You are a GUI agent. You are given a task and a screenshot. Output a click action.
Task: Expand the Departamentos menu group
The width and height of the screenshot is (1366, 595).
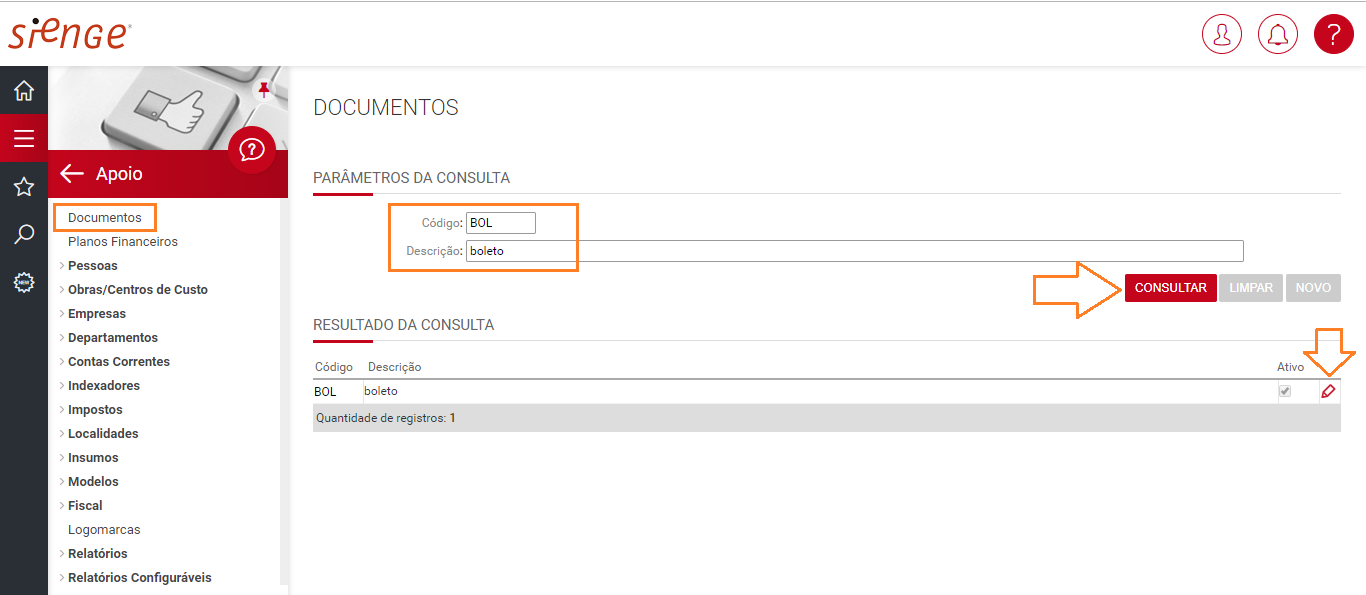(113, 338)
